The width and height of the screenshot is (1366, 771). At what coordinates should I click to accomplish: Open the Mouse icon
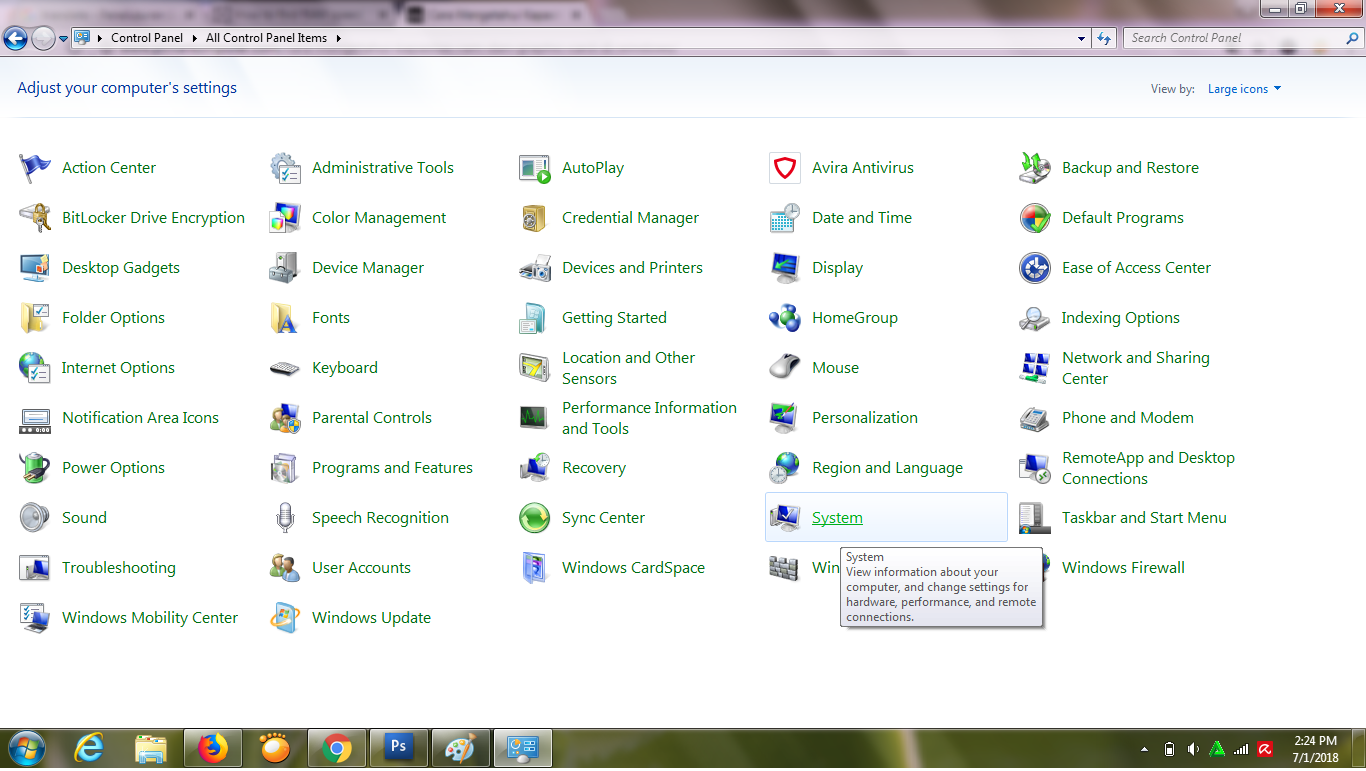pyautogui.click(x=785, y=368)
